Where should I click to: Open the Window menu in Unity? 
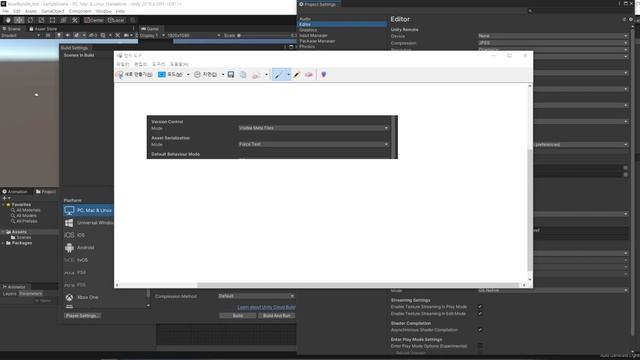pyautogui.click(x=103, y=11)
